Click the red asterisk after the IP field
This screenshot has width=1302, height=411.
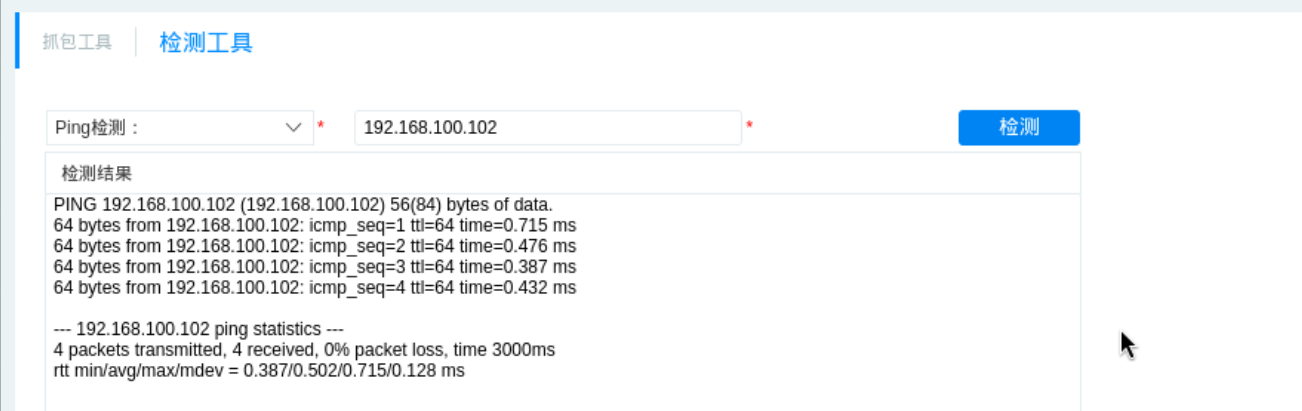(x=749, y=126)
